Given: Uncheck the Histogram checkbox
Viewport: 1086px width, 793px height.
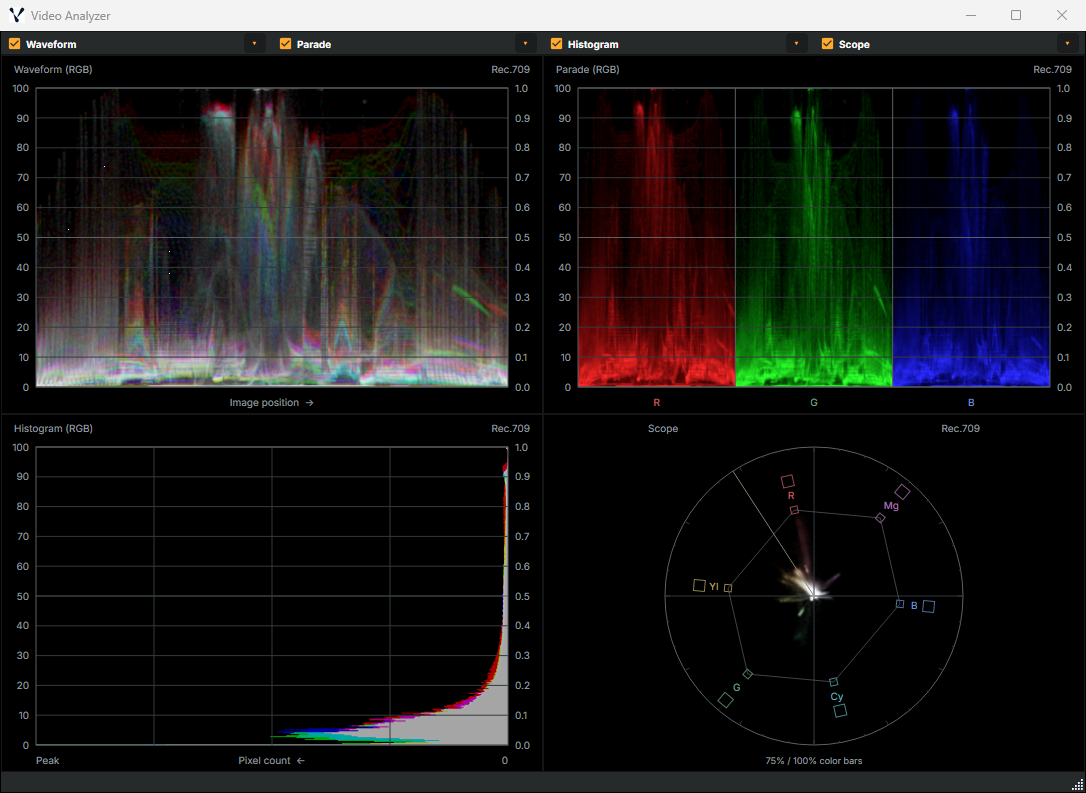Looking at the screenshot, I should pos(555,44).
